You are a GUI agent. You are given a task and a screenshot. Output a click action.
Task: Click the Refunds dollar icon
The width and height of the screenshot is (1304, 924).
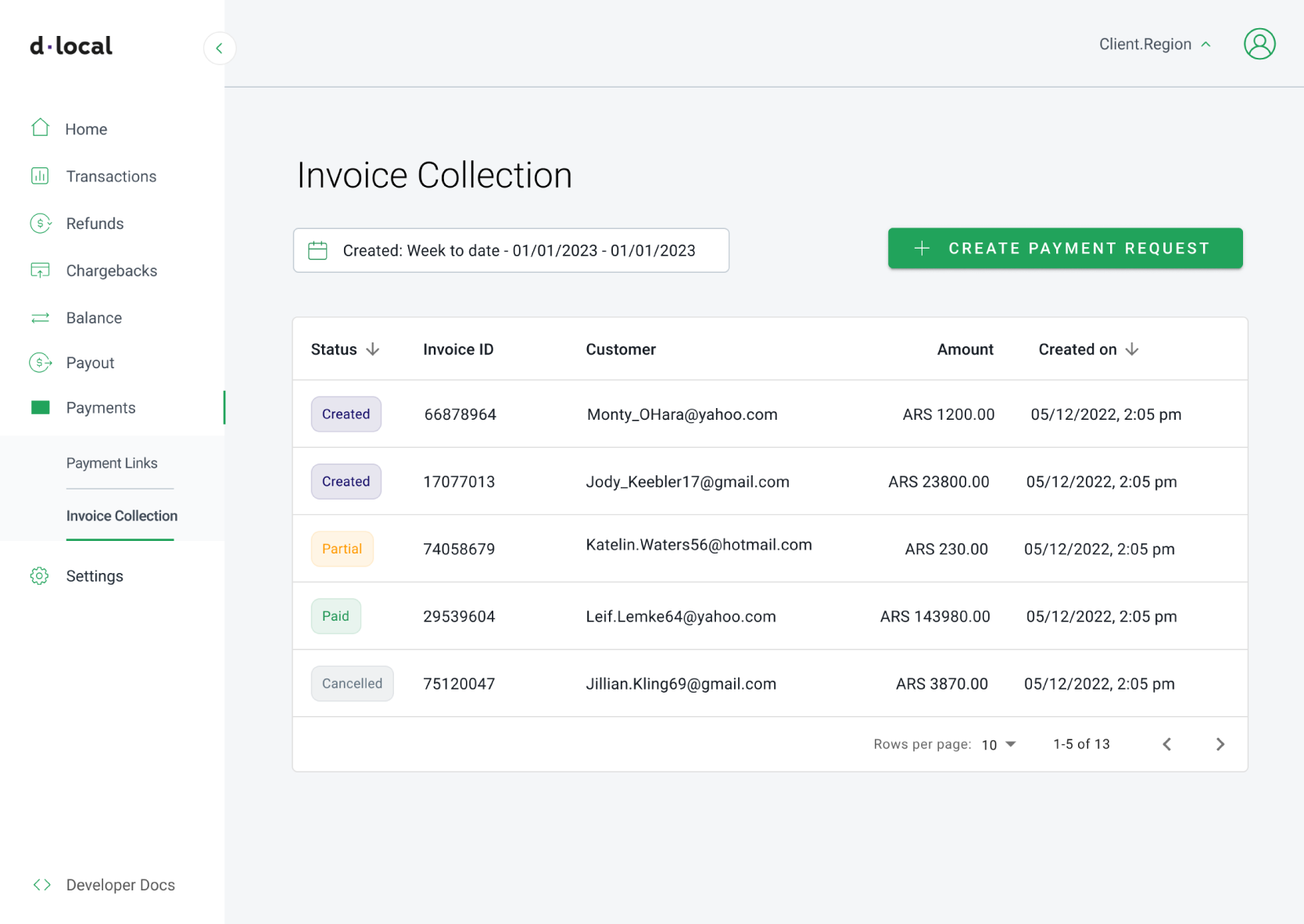[40, 223]
